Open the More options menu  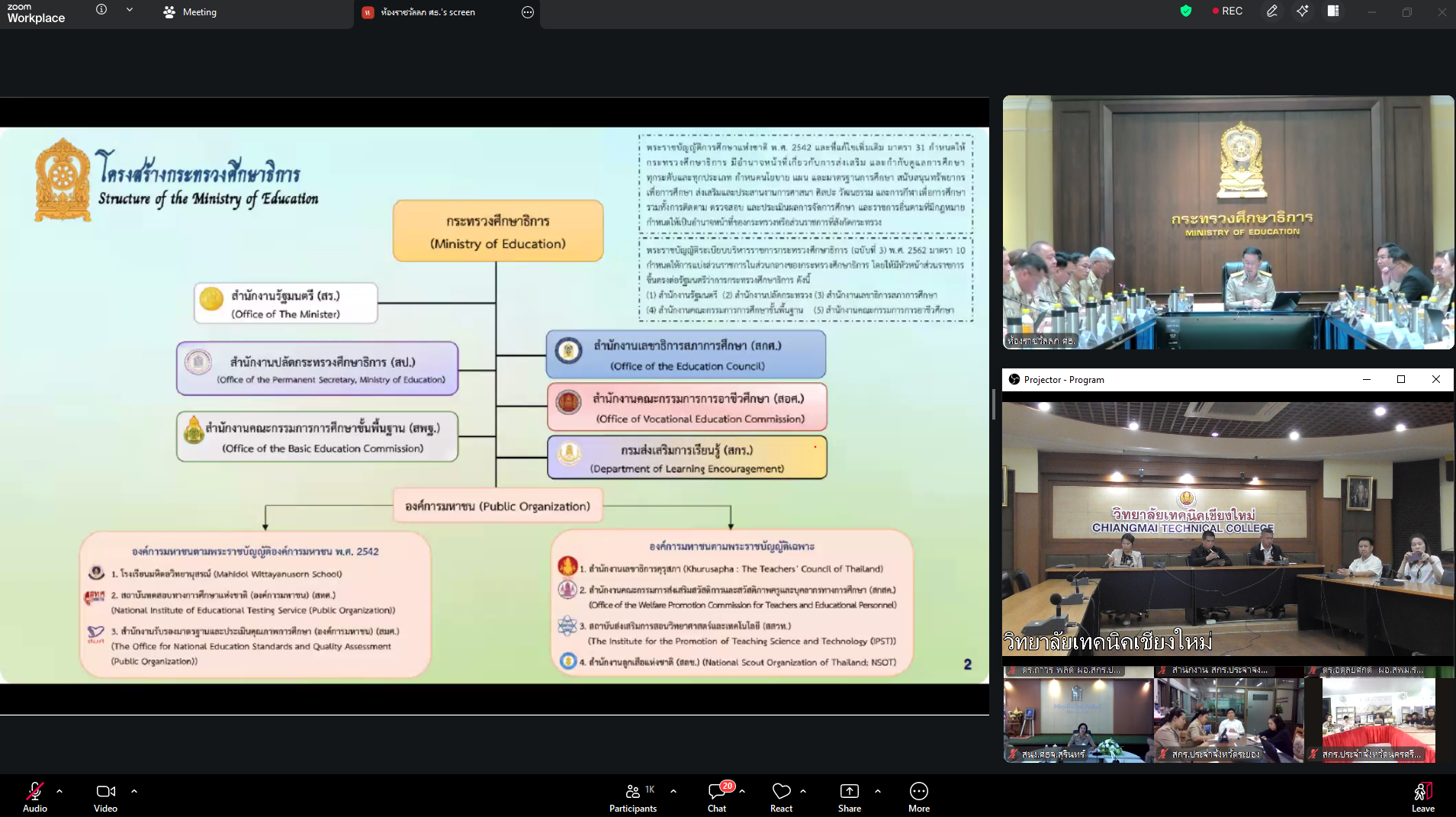click(918, 796)
